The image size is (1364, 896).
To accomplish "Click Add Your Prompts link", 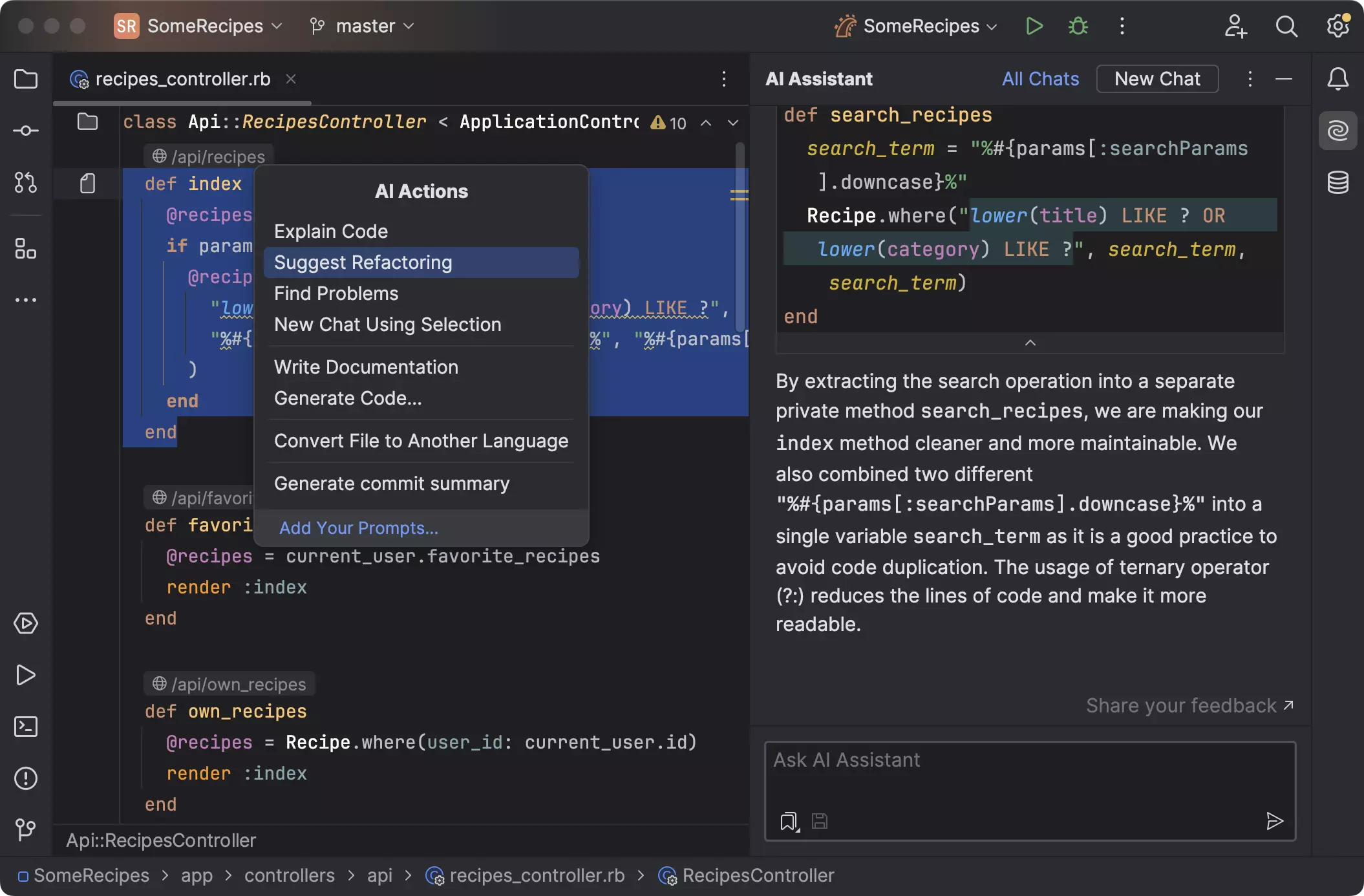I will [x=359, y=528].
